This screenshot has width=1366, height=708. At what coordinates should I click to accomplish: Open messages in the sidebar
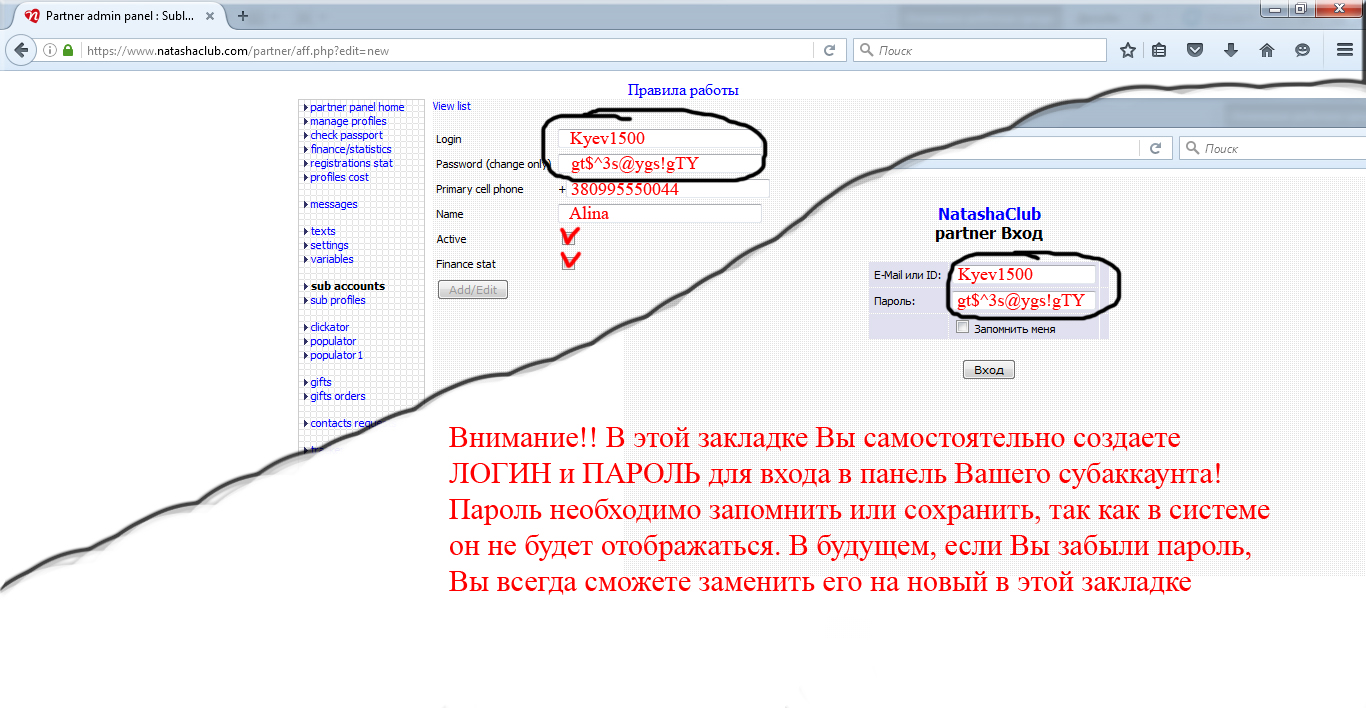tap(333, 204)
